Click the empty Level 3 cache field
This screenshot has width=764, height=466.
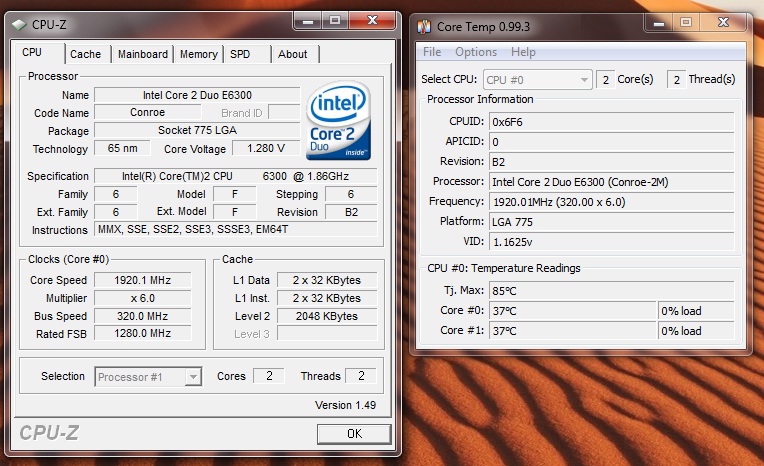tap(327, 333)
